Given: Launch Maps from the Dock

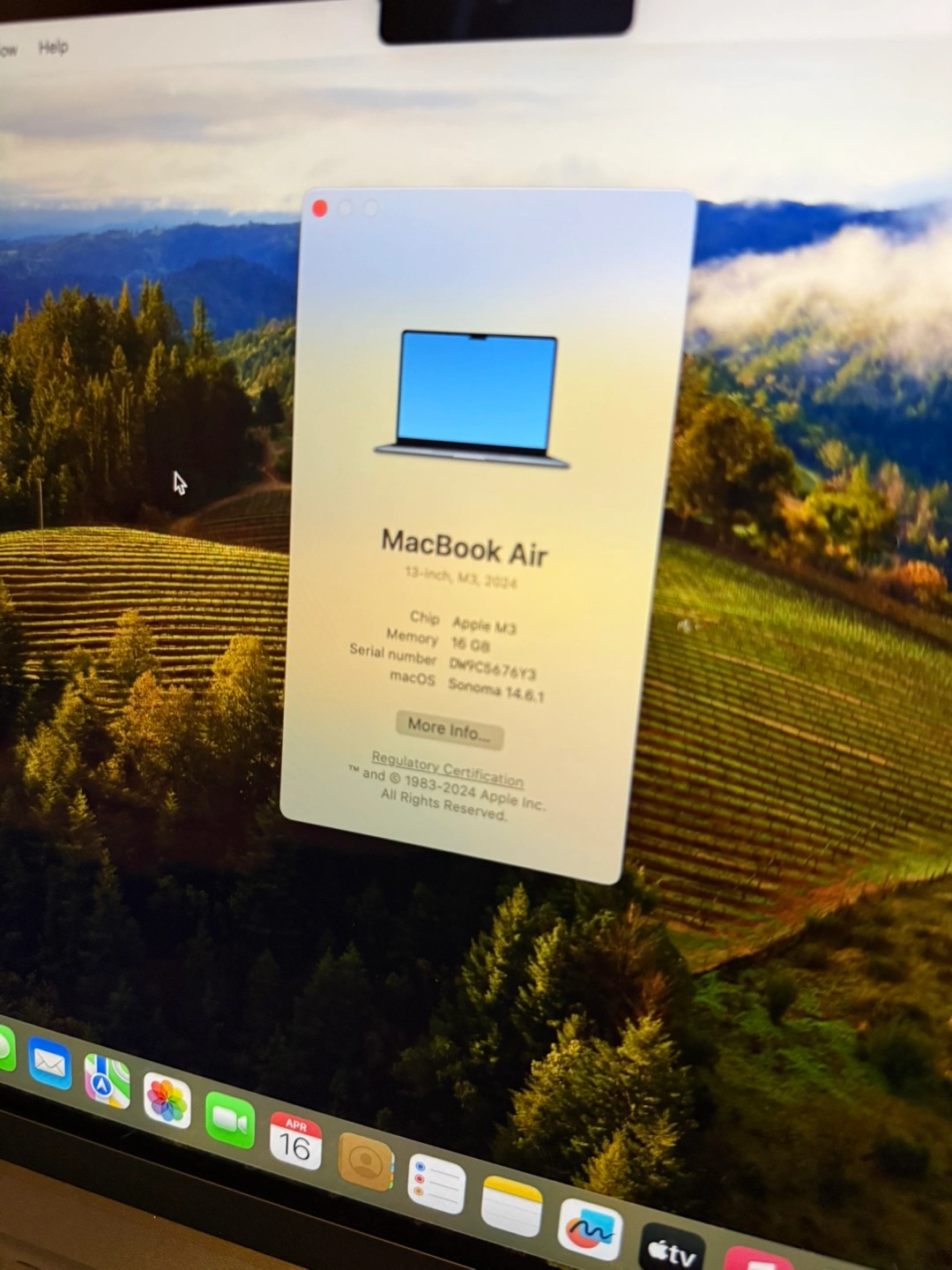Looking at the screenshot, I should (107, 1081).
